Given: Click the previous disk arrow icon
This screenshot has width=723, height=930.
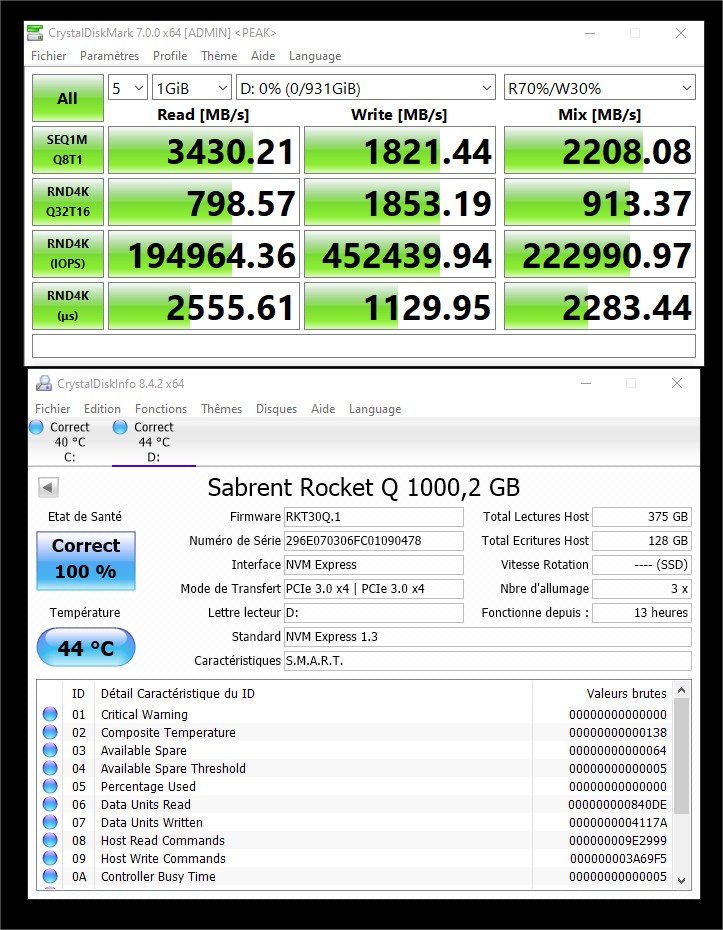Looking at the screenshot, I should [48, 488].
